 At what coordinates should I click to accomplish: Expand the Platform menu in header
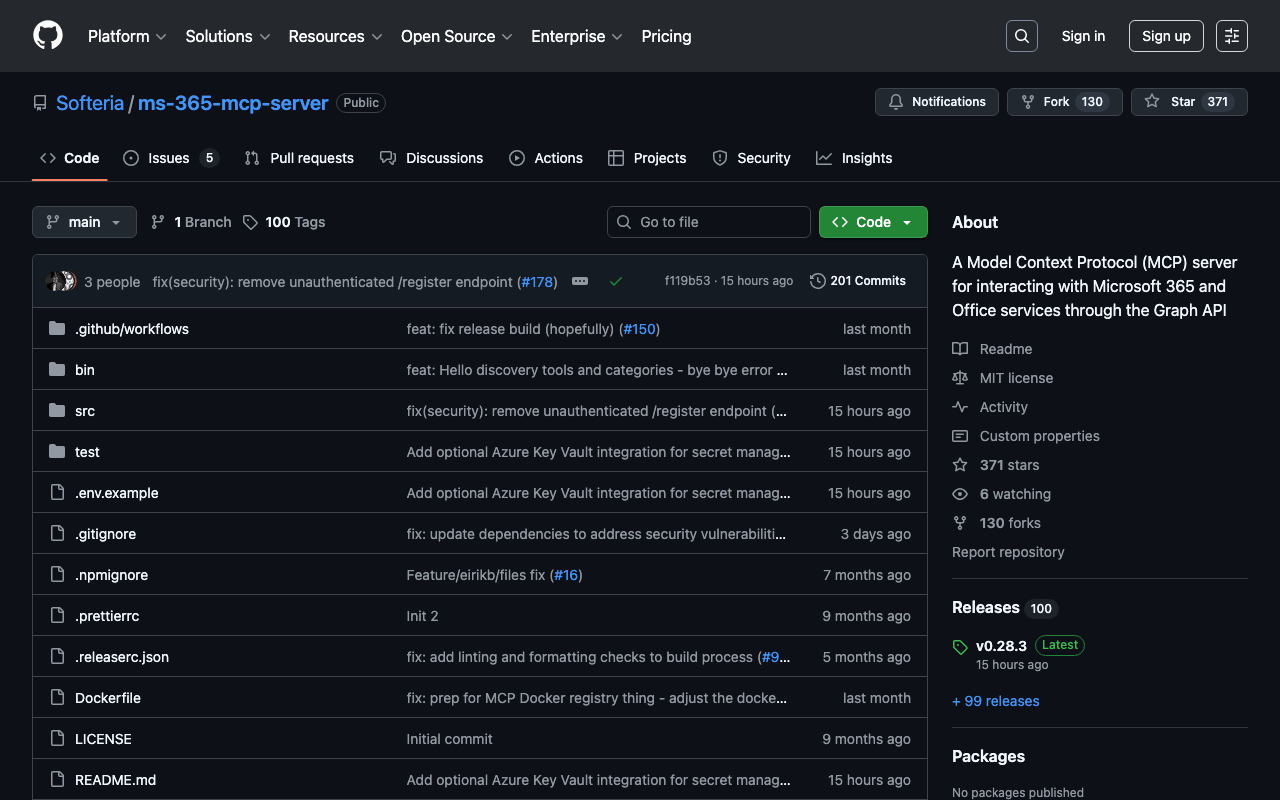(x=127, y=36)
